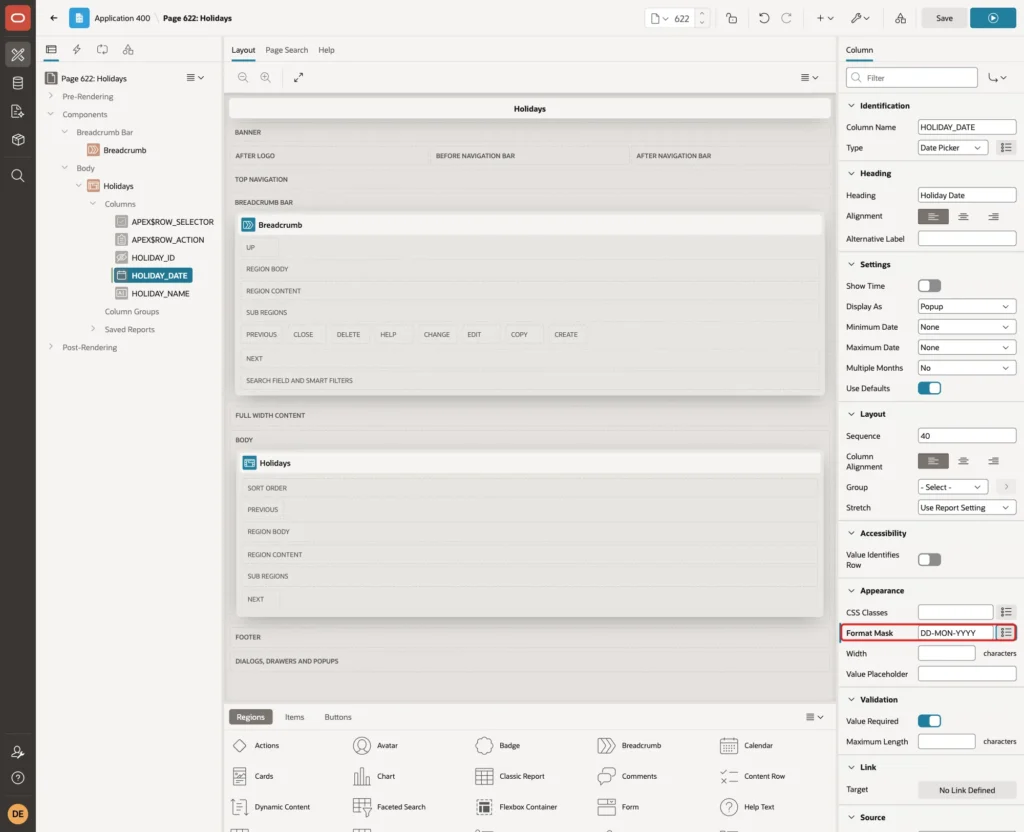
Task: Switch gallery to Items tab
Action: [x=295, y=717]
